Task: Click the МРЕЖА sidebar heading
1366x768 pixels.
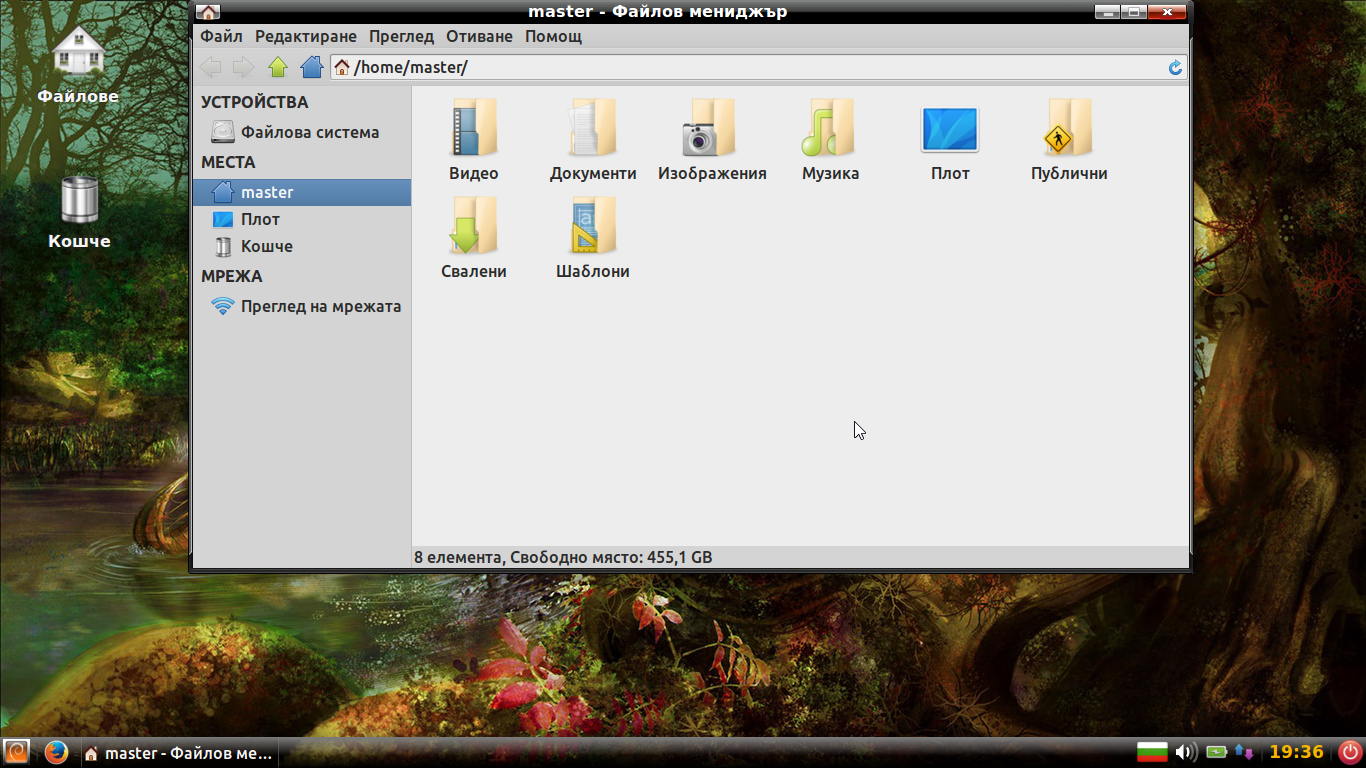Action: click(x=231, y=276)
